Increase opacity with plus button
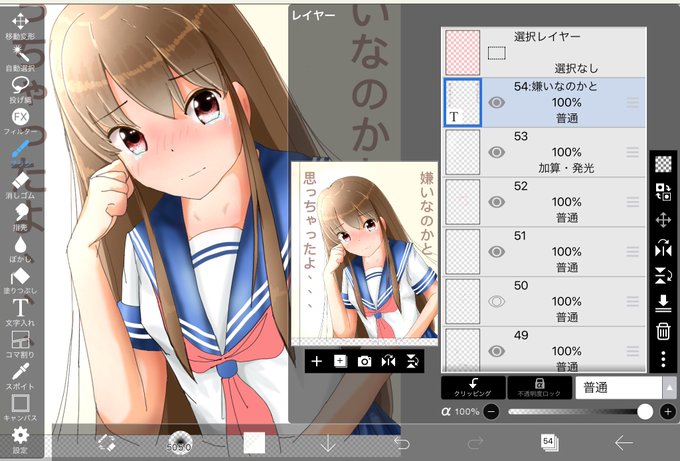Viewport: 680px width, 461px height. pyautogui.click(x=668, y=412)
